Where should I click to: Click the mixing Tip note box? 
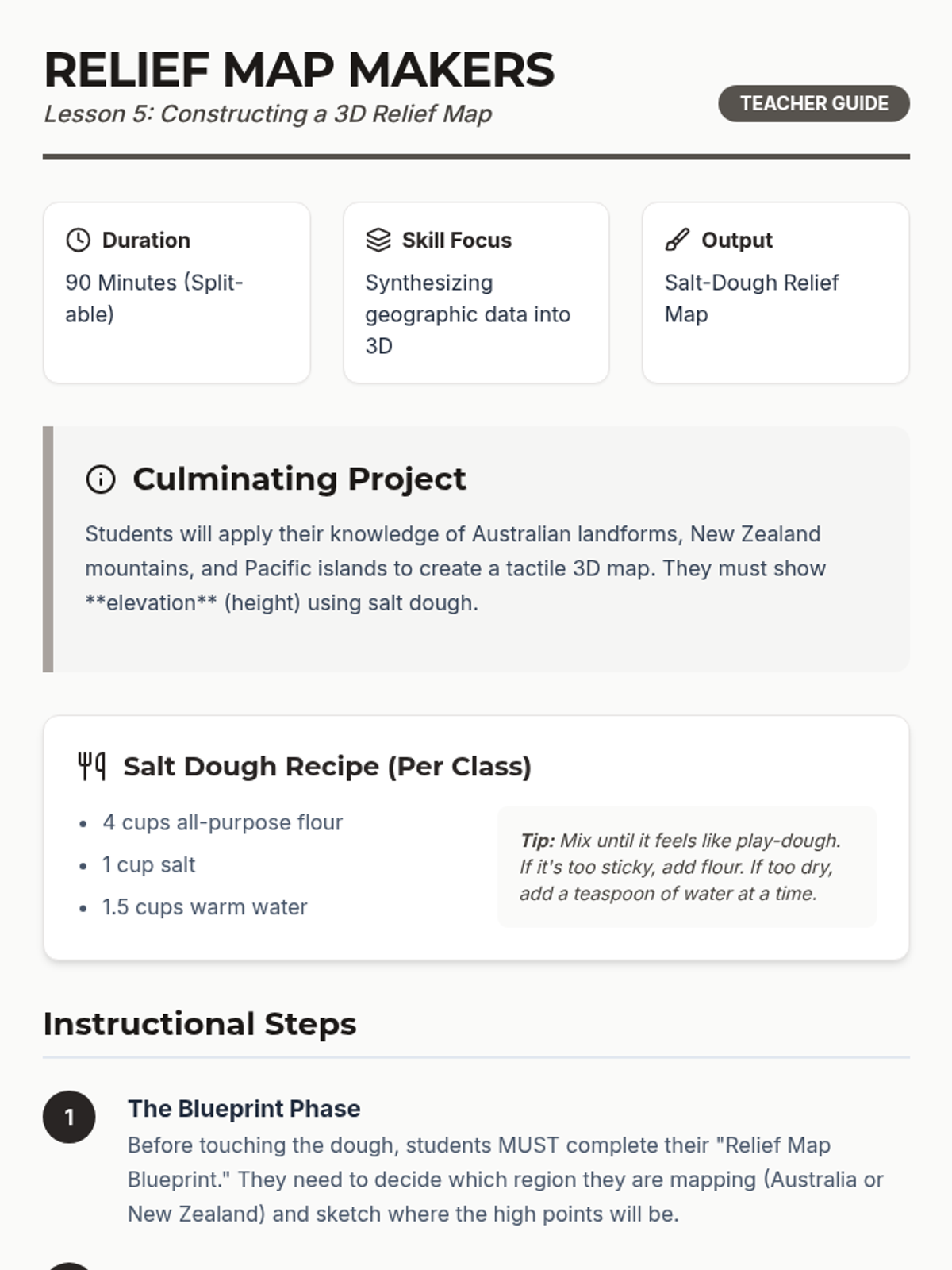pos(686,867)
